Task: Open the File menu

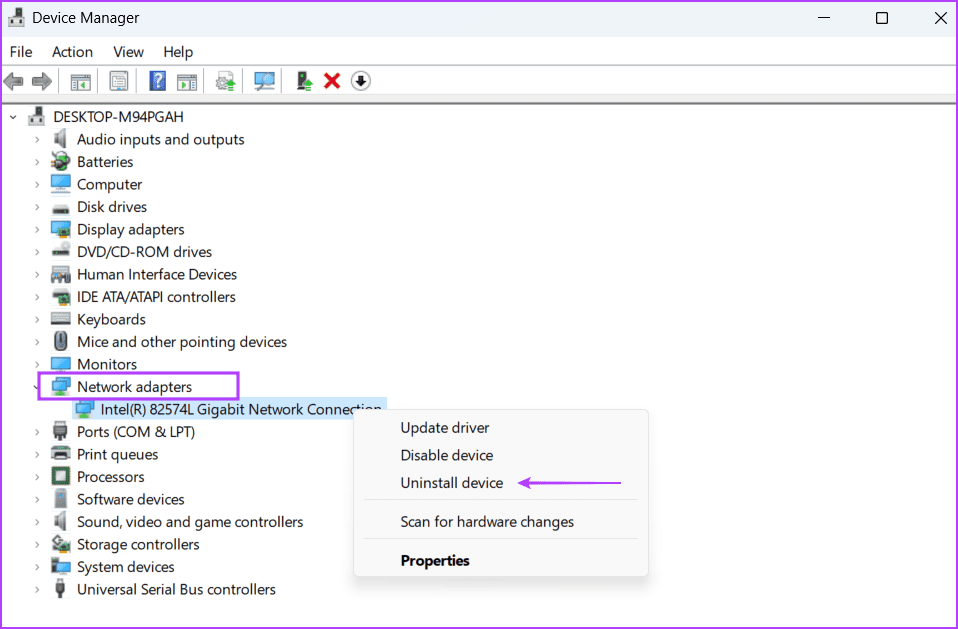Action: coord(21,52)
